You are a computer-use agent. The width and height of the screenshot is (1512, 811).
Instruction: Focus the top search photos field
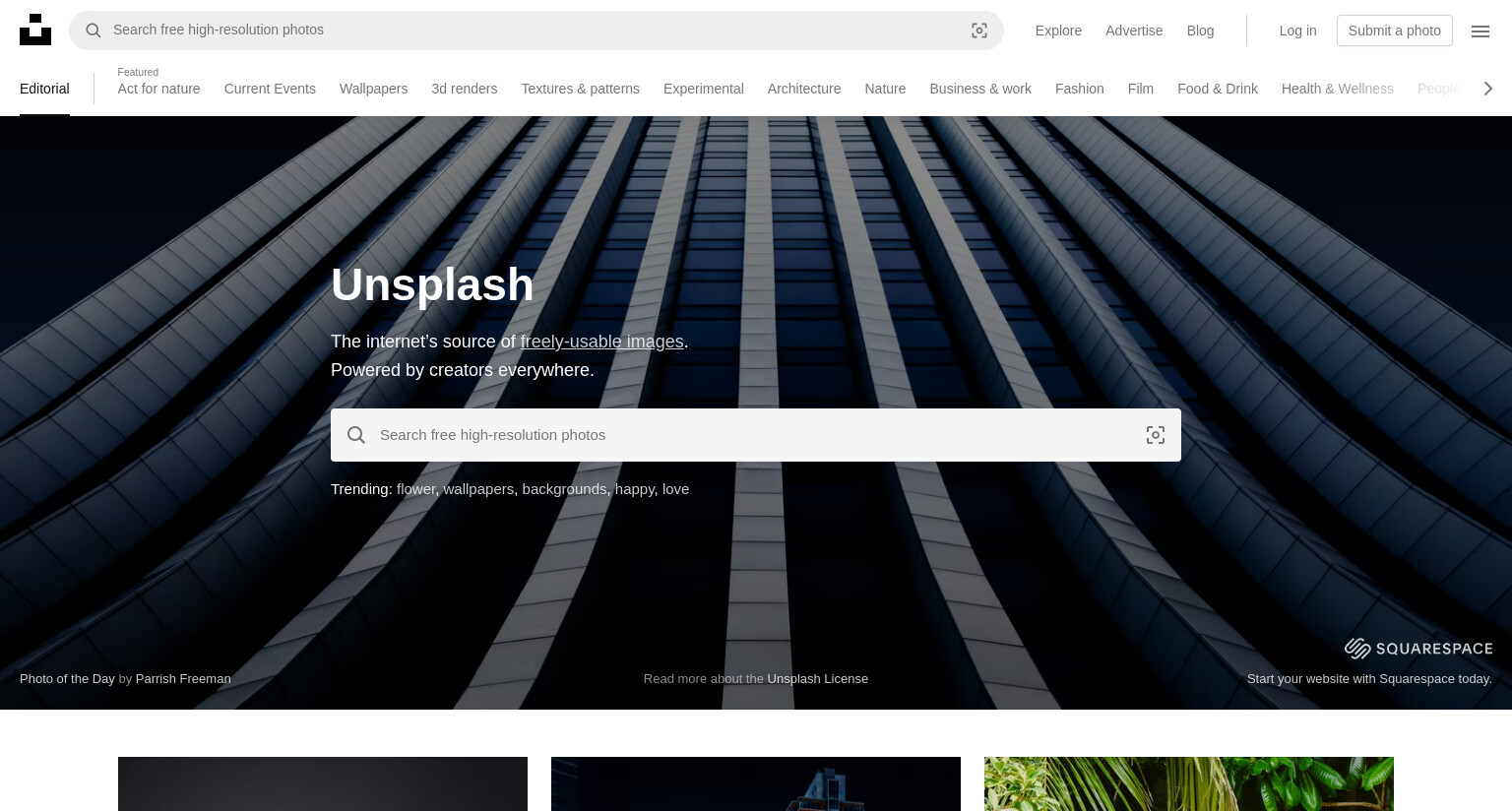(536, 31)
